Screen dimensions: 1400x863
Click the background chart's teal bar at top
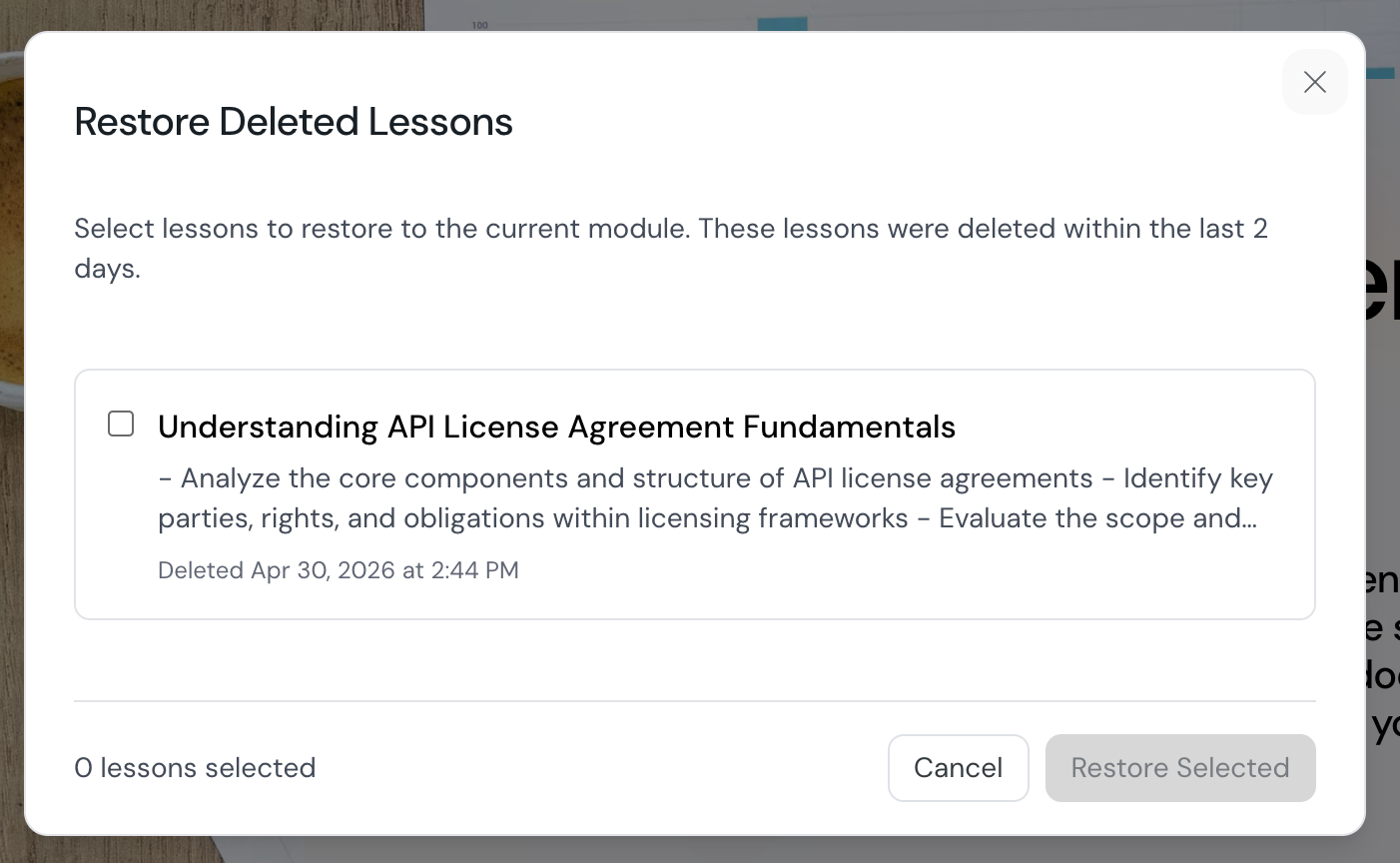[x=782, y=24]
